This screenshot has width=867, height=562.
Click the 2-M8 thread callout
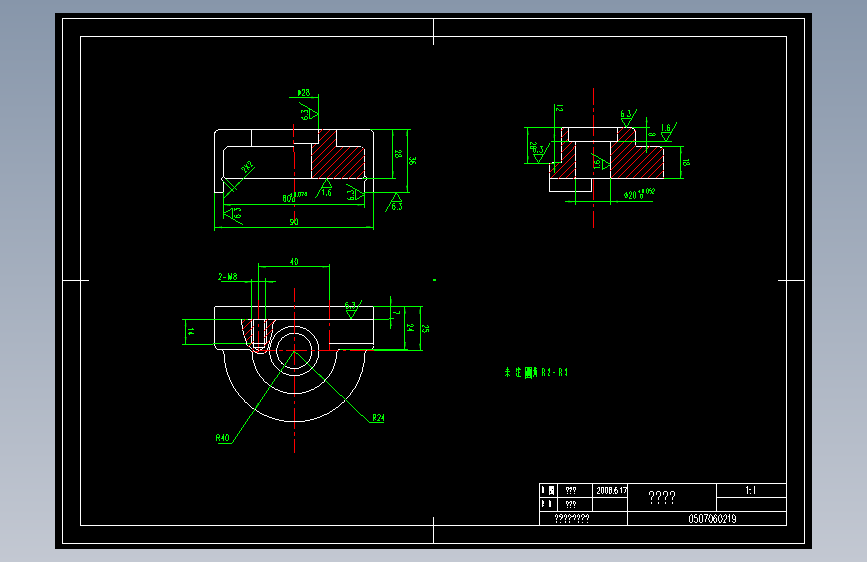[x=228, y=277]
